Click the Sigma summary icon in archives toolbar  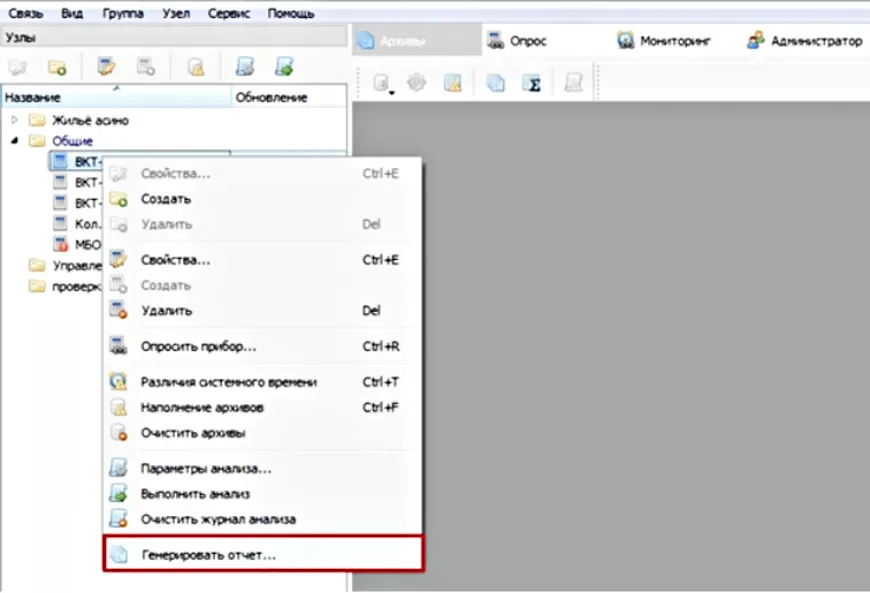(534, 84)
